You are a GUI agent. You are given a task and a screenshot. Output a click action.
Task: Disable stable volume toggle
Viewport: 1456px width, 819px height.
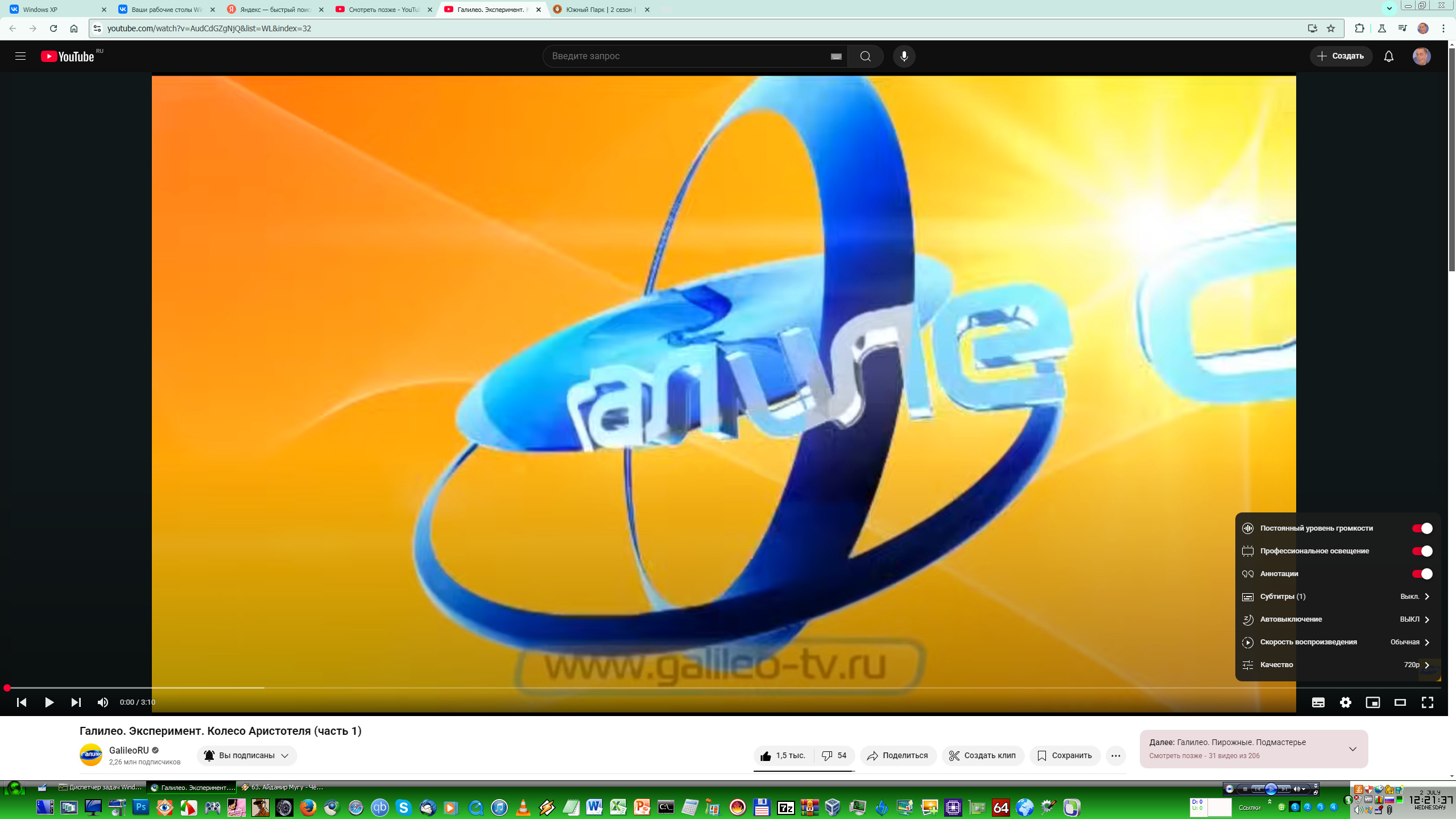[x=1422, y=528]
